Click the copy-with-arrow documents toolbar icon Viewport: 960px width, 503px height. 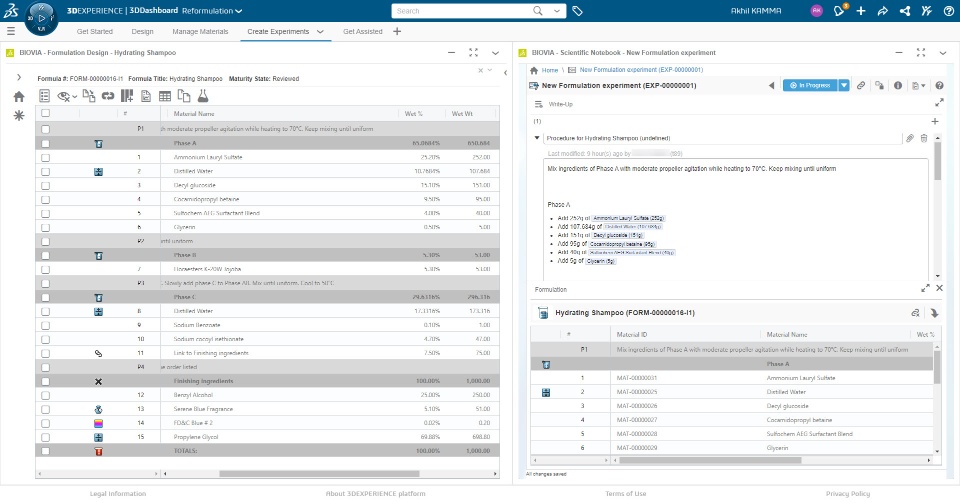89,95
